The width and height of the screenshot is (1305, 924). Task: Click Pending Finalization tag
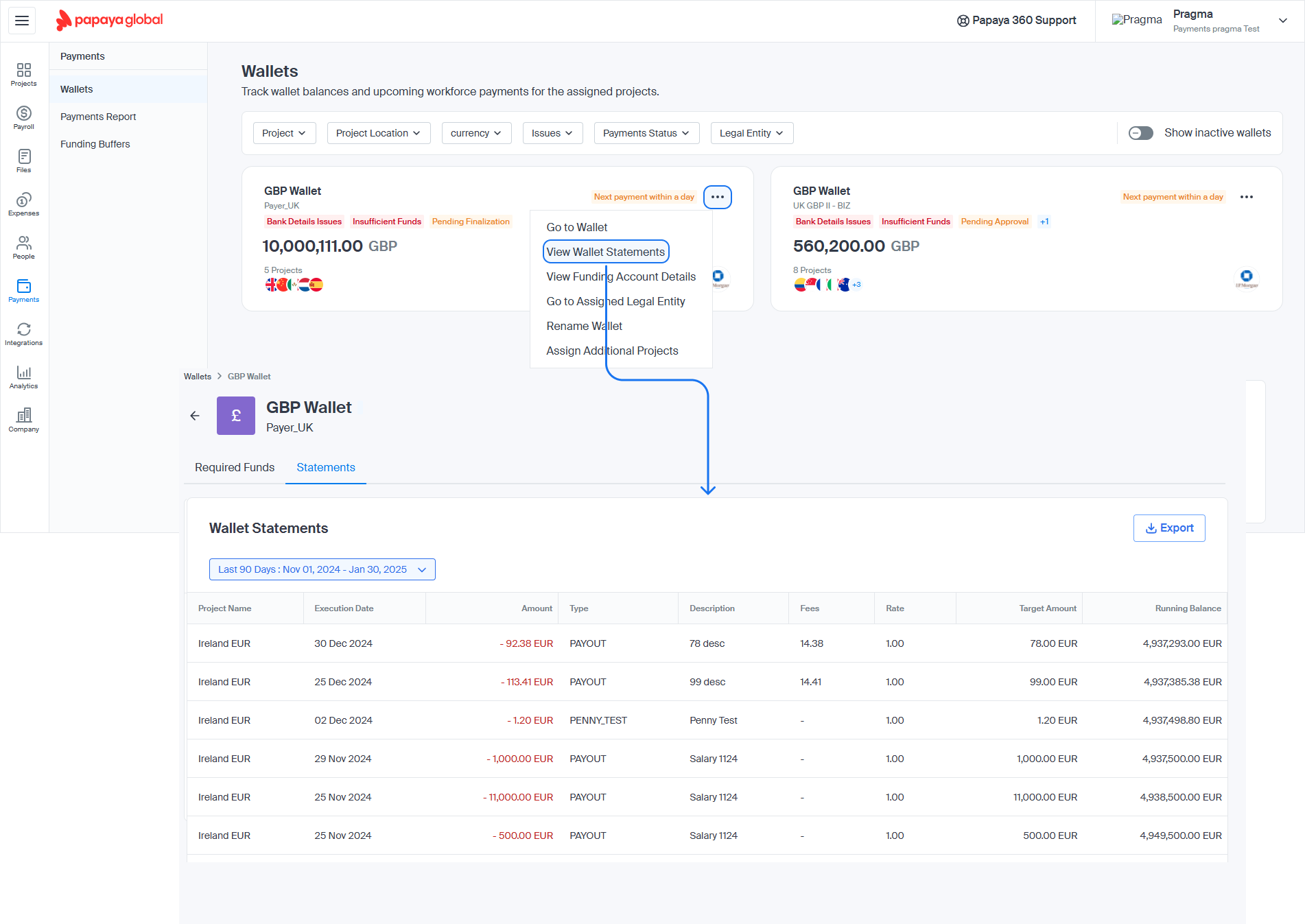(471, 222)
